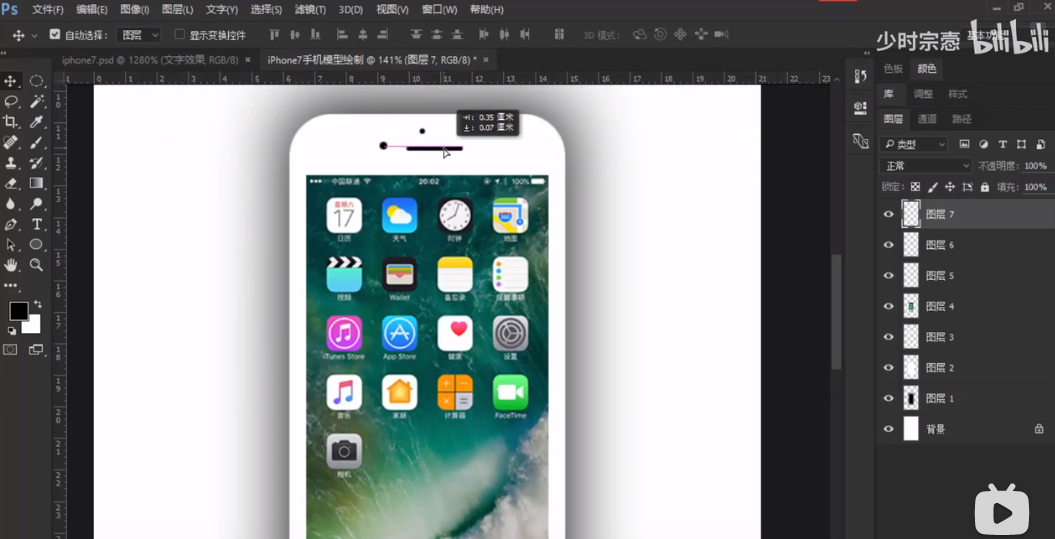Switch to the iphone7.psd document tab
Screen dimensions: 1055x539
coord(149,60)
